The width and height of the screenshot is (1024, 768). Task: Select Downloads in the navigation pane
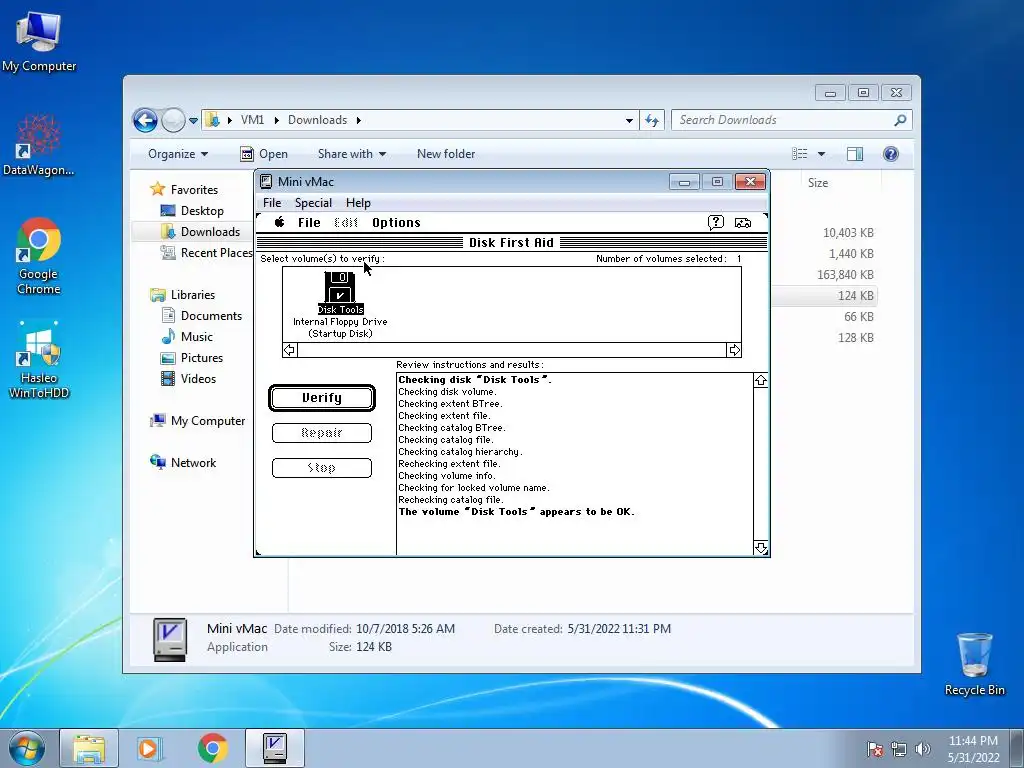[x=210, y=232]
